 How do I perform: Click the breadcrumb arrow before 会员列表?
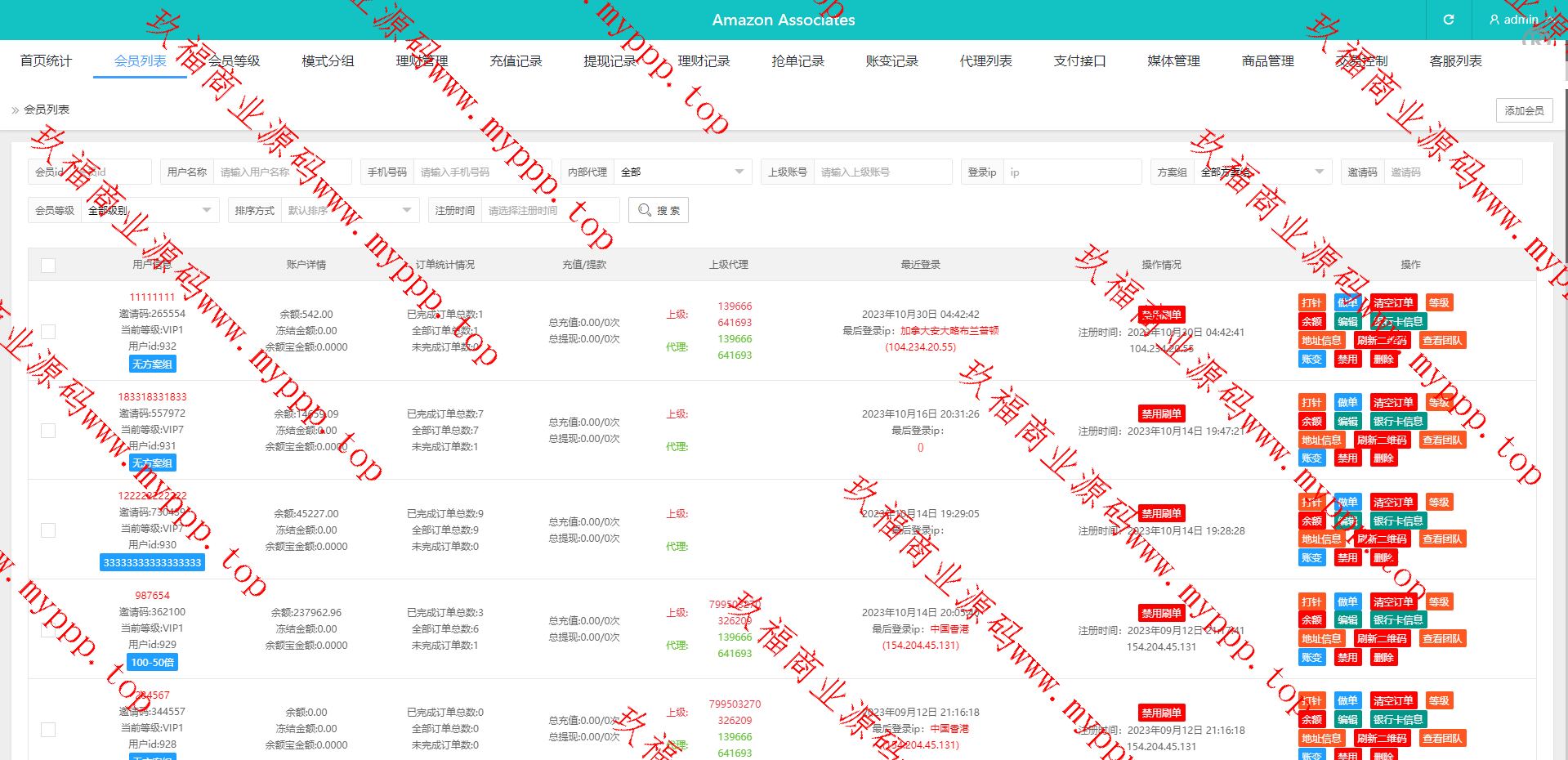pos(15,110)
